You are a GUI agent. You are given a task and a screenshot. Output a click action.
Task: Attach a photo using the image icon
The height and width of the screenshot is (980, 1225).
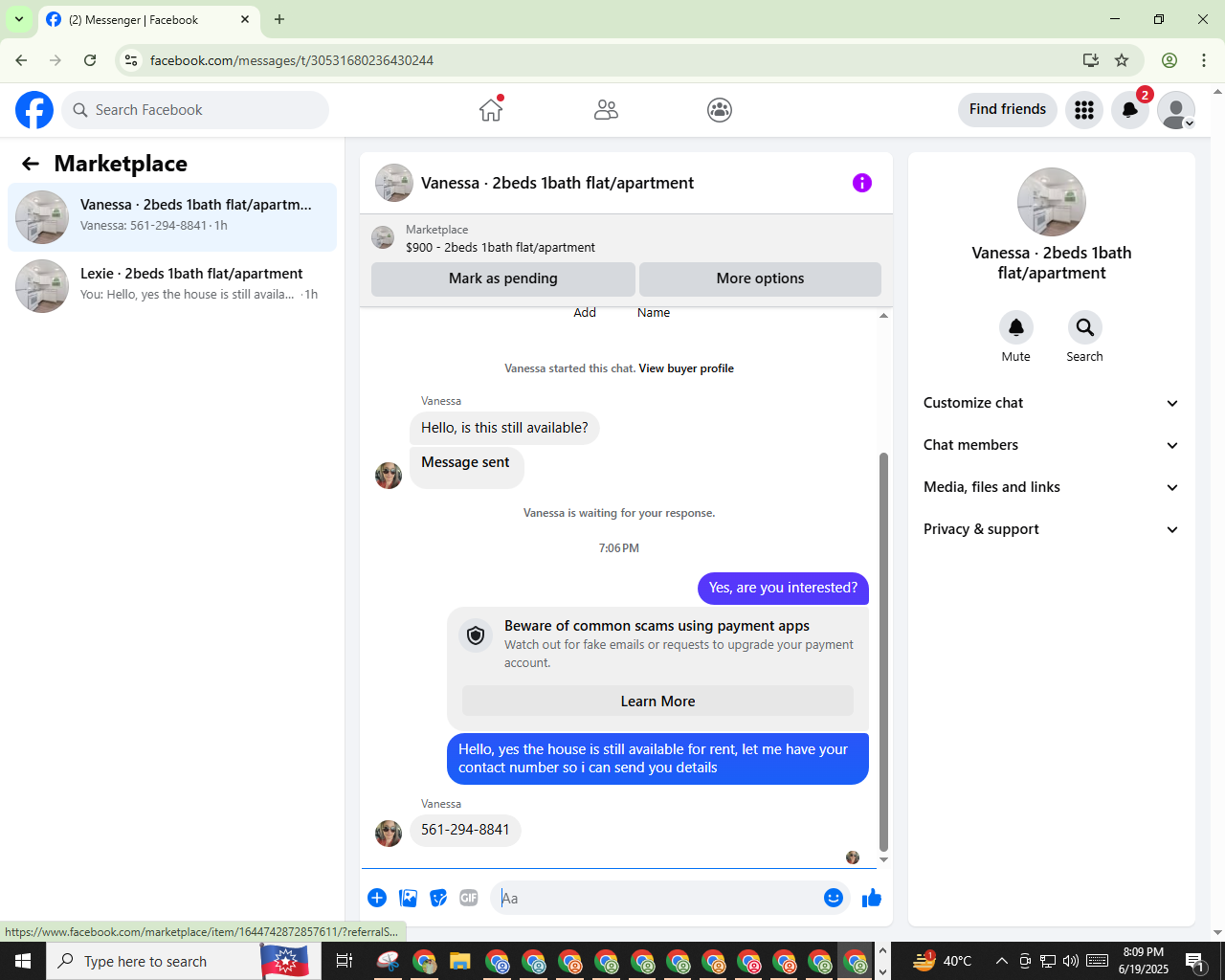[408, 898]
